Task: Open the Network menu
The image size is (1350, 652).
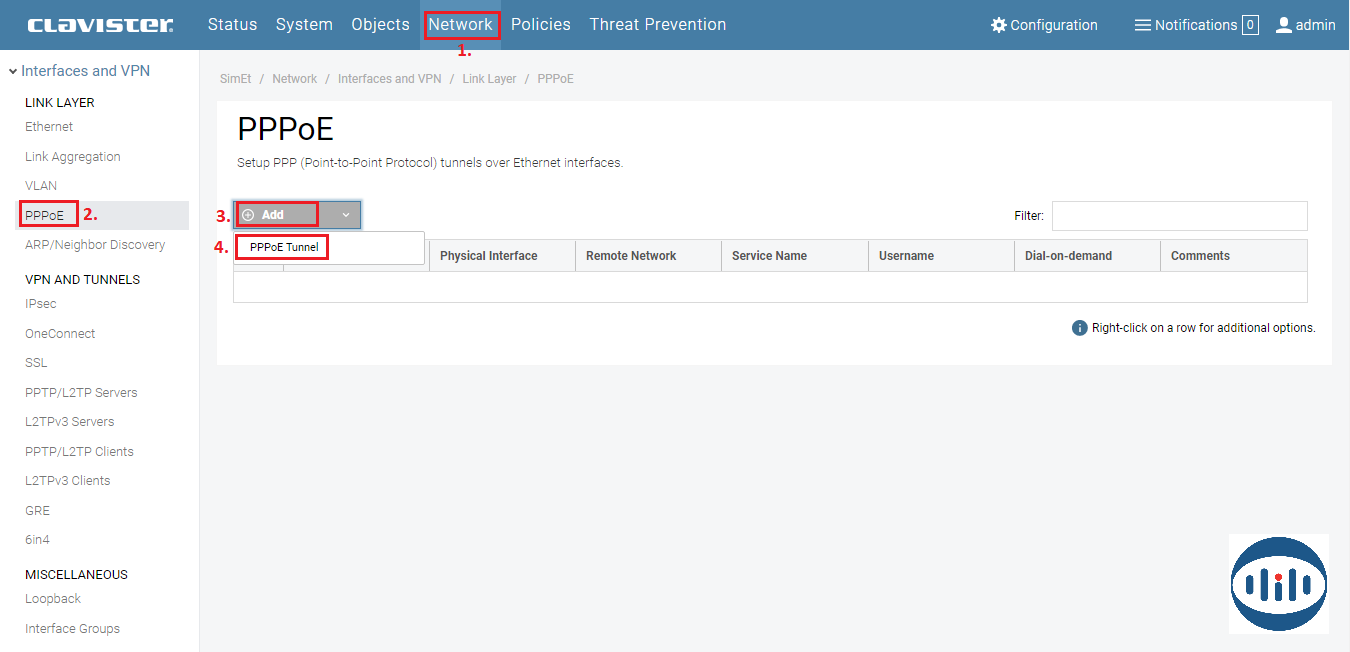Action: point(460,24)
